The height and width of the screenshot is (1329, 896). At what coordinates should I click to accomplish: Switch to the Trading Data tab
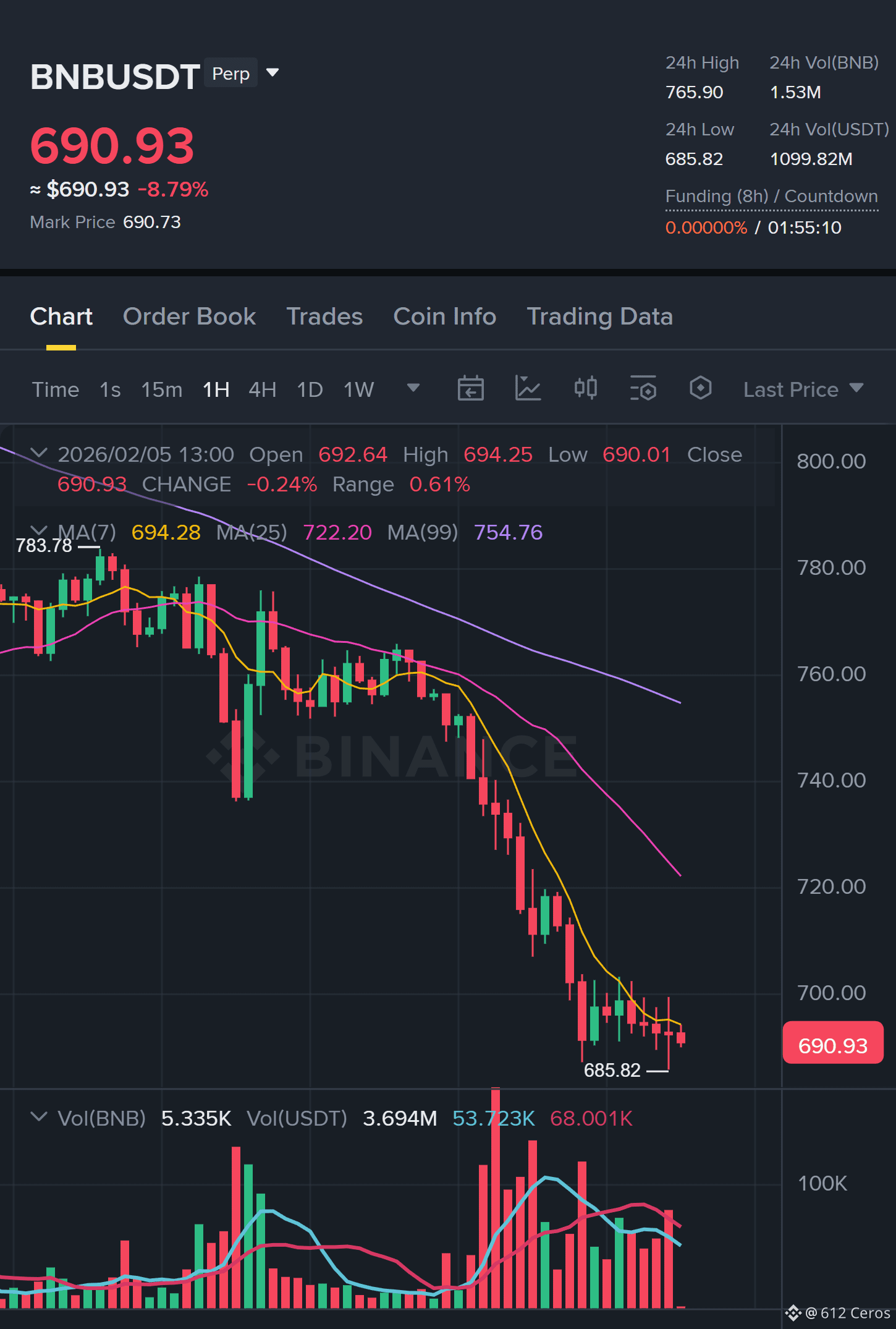point(599,316)
